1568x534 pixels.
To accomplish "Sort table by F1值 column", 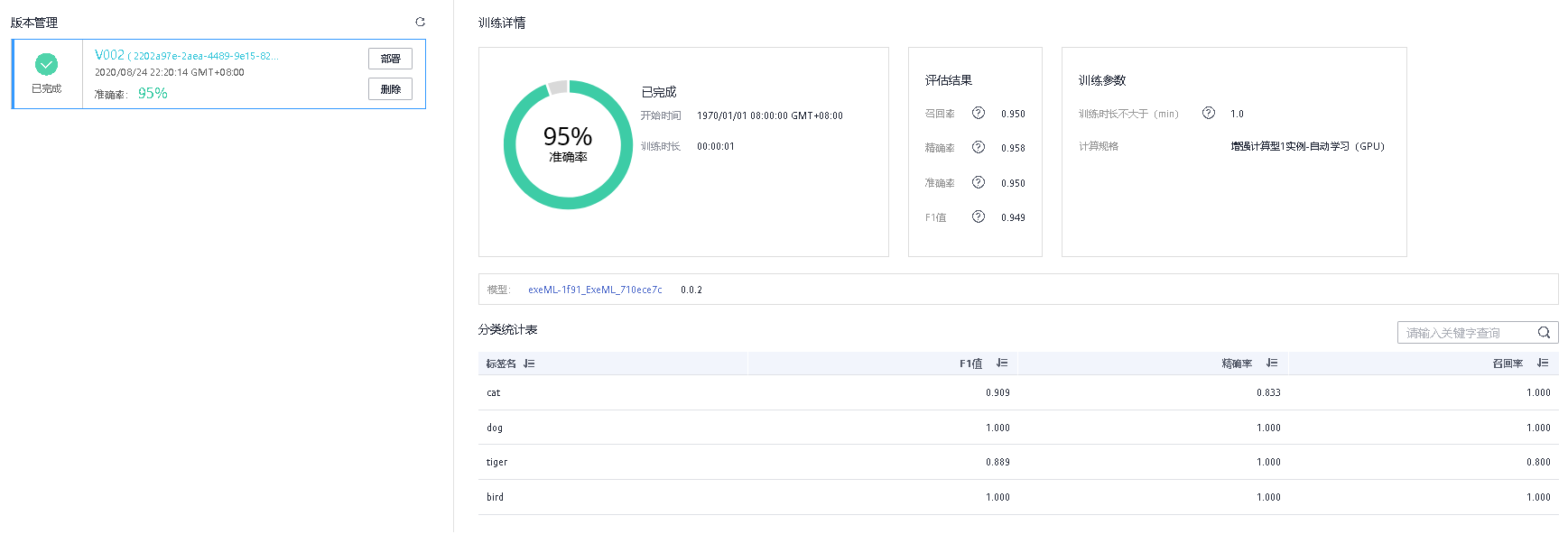I will tap(1001, 363).
